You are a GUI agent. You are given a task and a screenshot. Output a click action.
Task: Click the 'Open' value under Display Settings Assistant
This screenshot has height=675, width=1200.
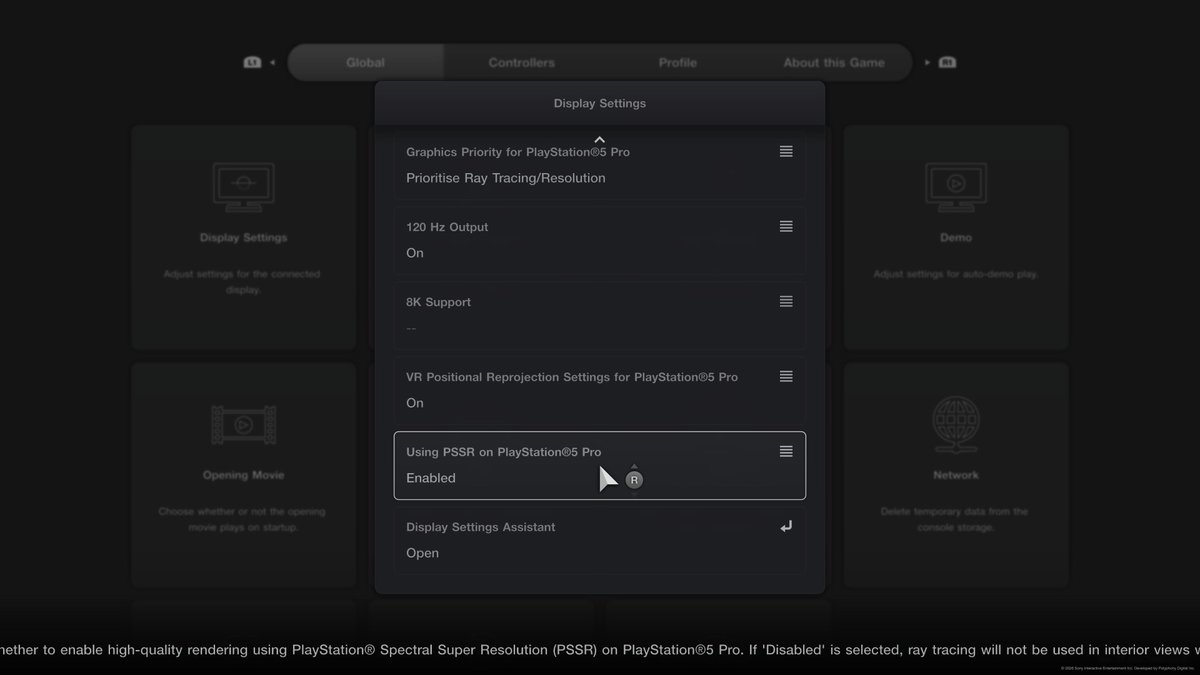tap(422, 553)
